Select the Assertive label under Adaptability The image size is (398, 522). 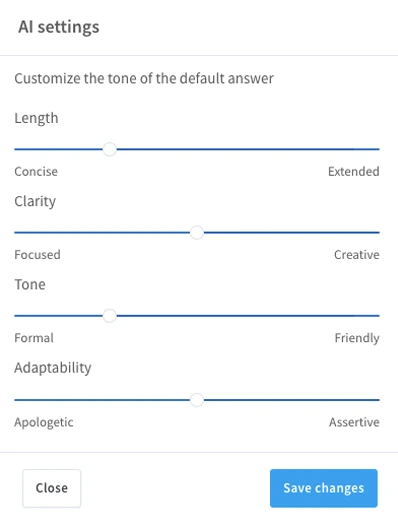[354, 422]
